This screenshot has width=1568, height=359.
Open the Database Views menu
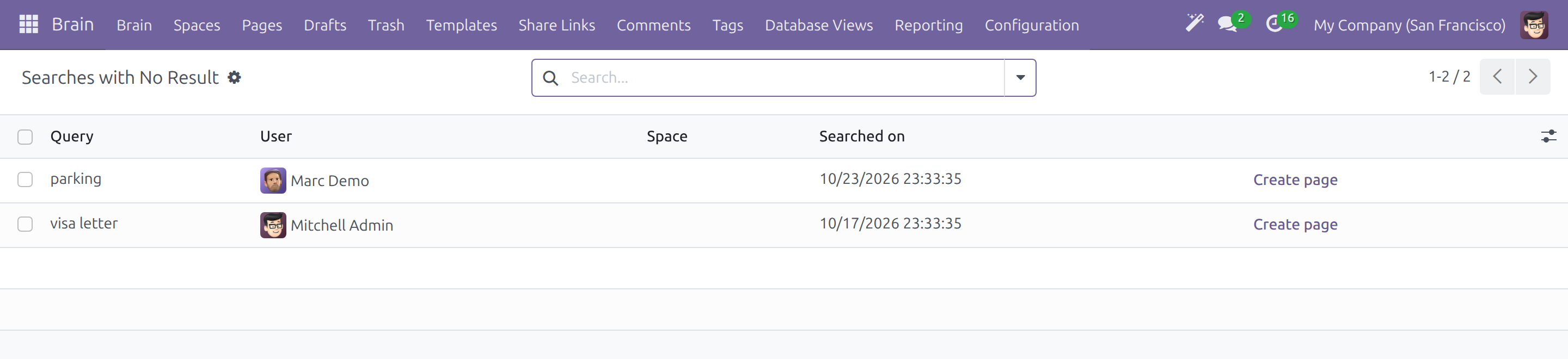[818, 25]
